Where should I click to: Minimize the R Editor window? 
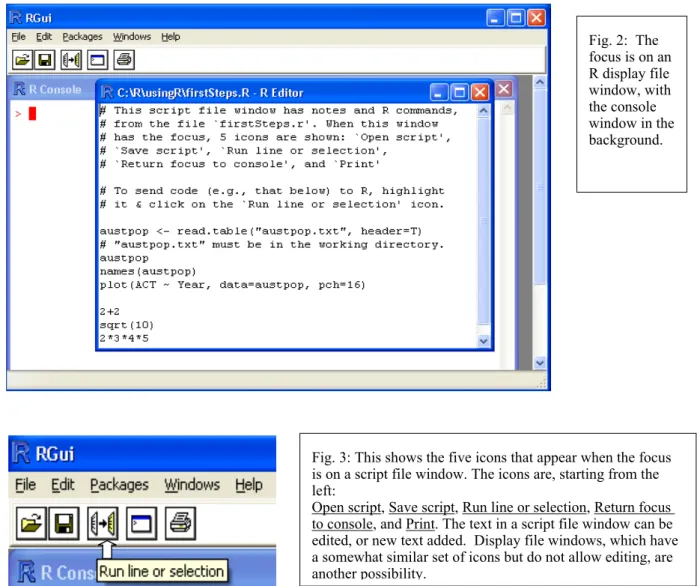[439, 92]
